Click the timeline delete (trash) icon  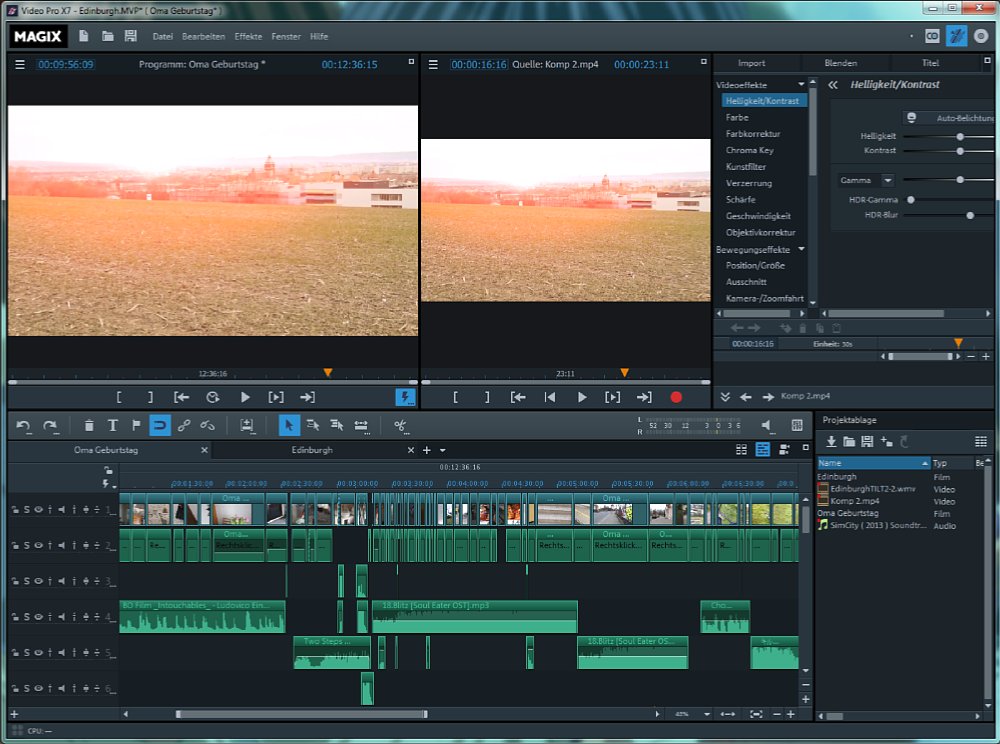tap(89, 425)
